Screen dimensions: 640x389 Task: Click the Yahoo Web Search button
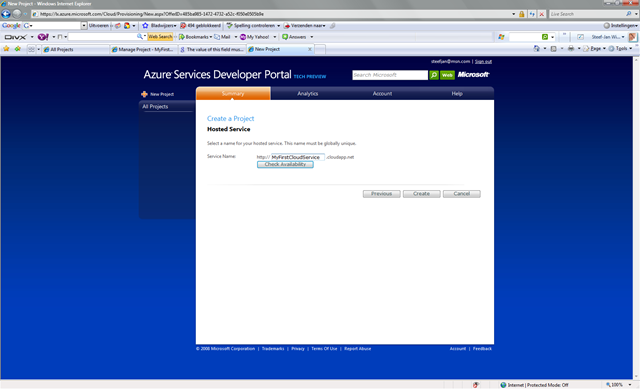160,37
